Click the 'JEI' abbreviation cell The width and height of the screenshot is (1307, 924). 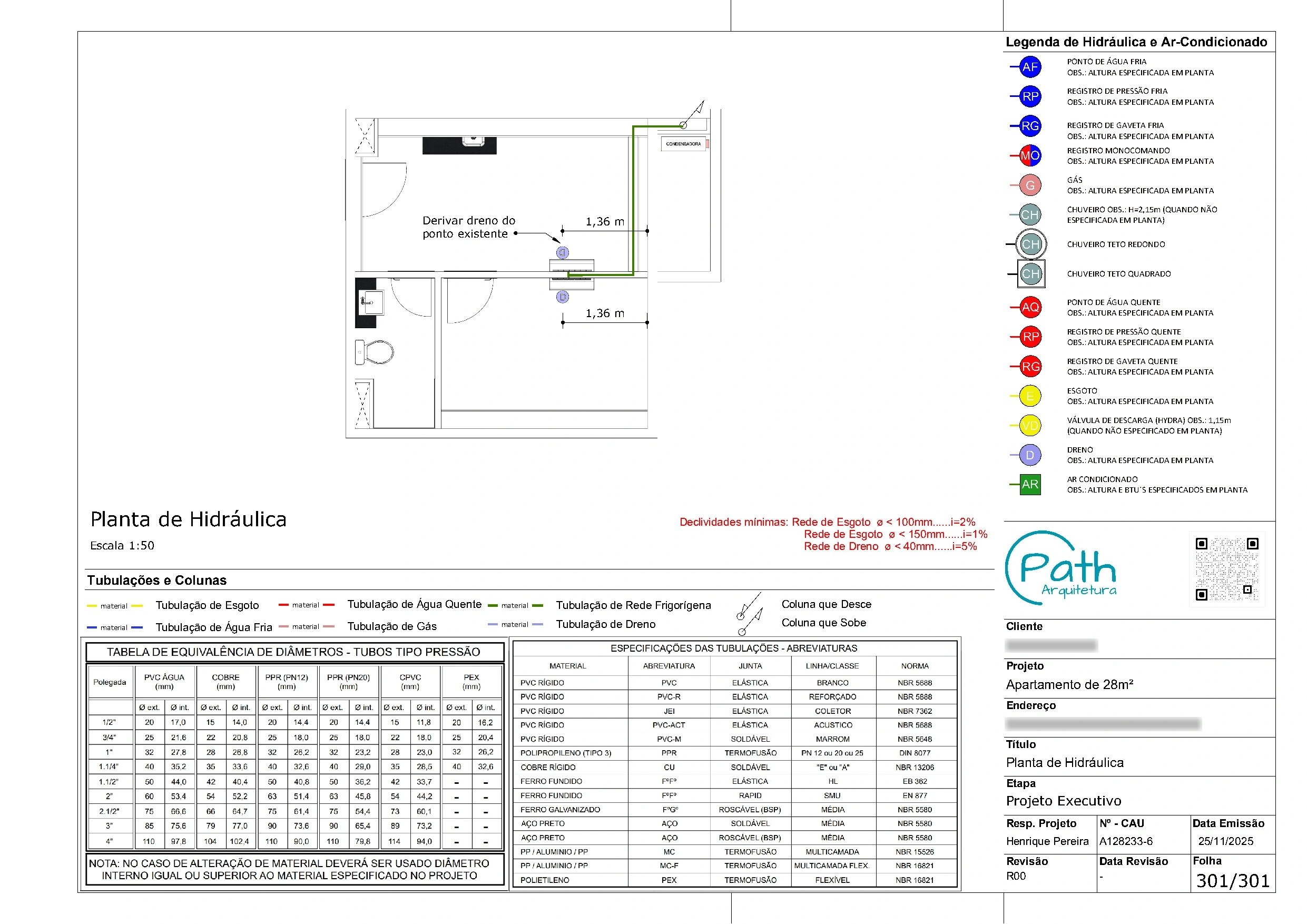[x=670, y=712]
